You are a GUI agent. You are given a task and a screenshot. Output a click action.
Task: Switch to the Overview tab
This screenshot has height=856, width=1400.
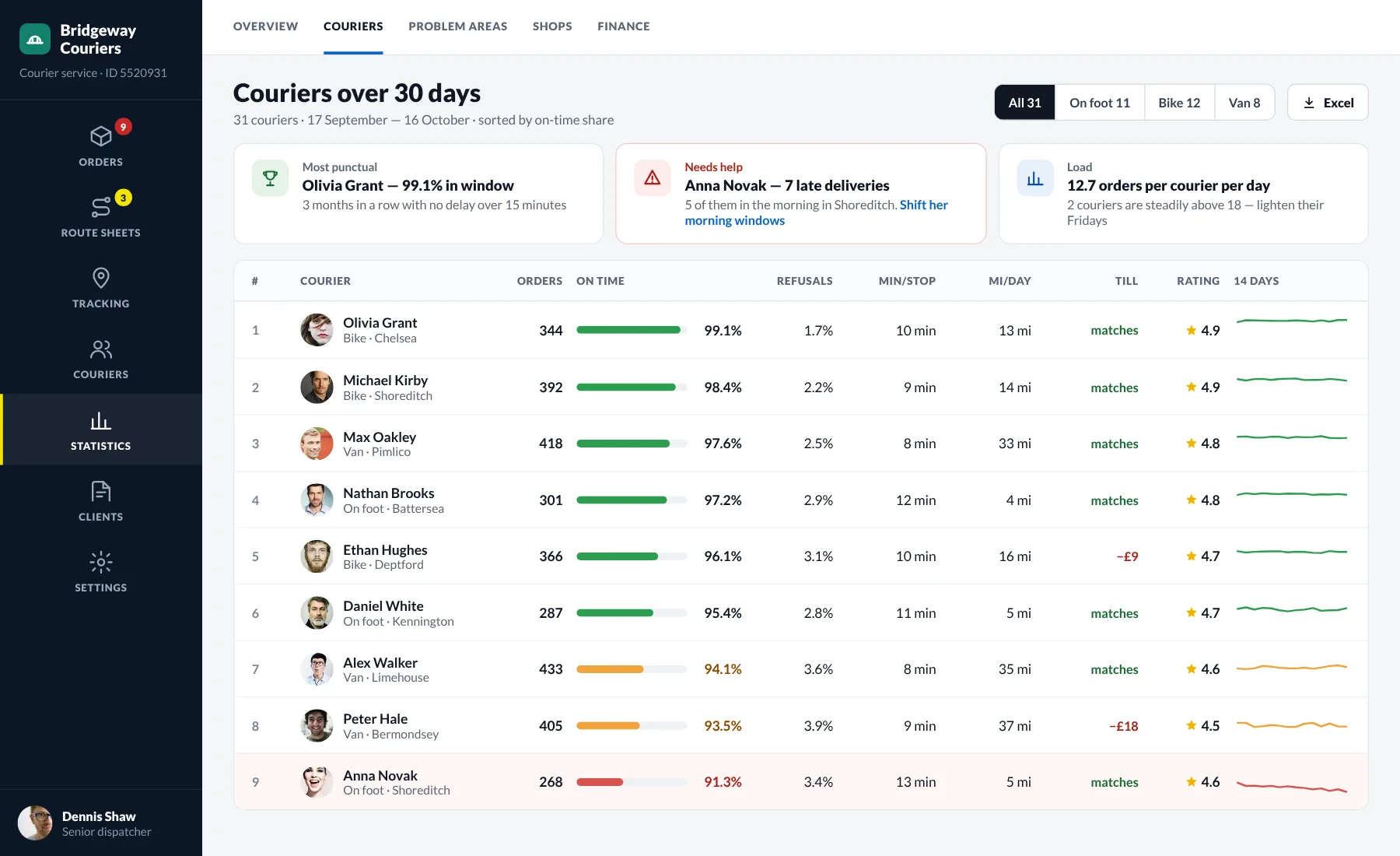tap(265, 26)
